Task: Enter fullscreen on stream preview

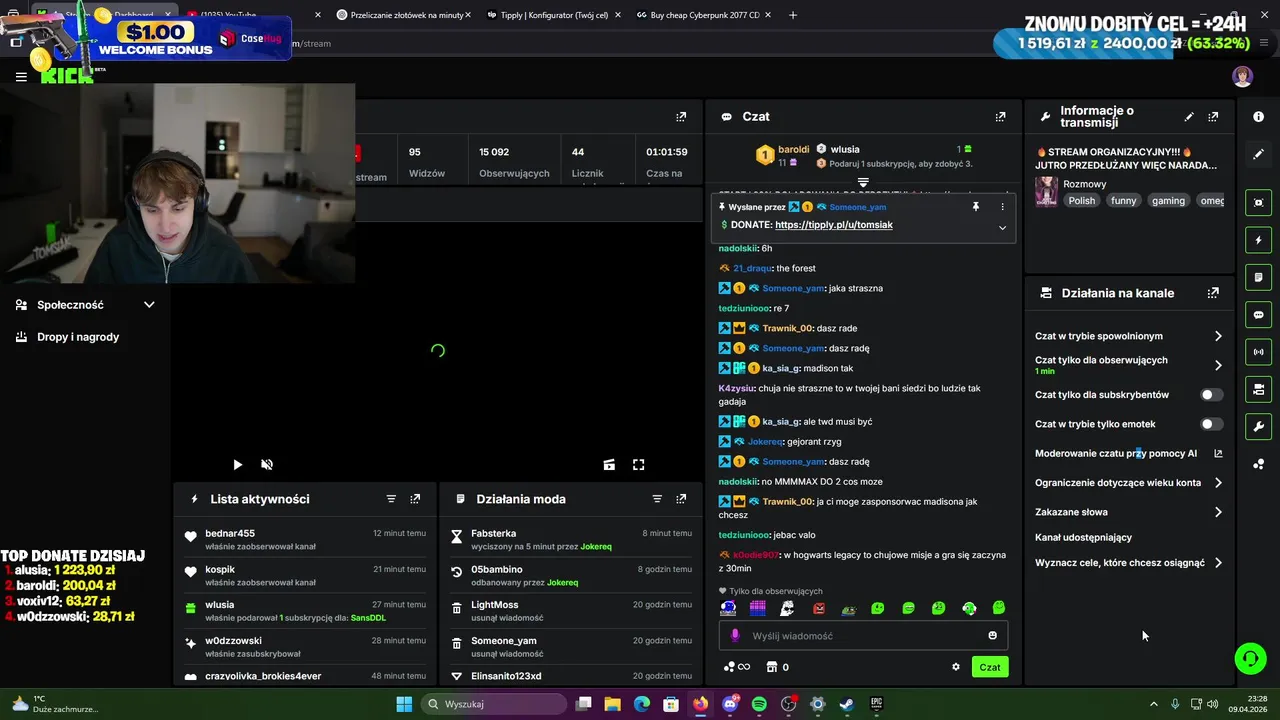Action: click(639, 464)
